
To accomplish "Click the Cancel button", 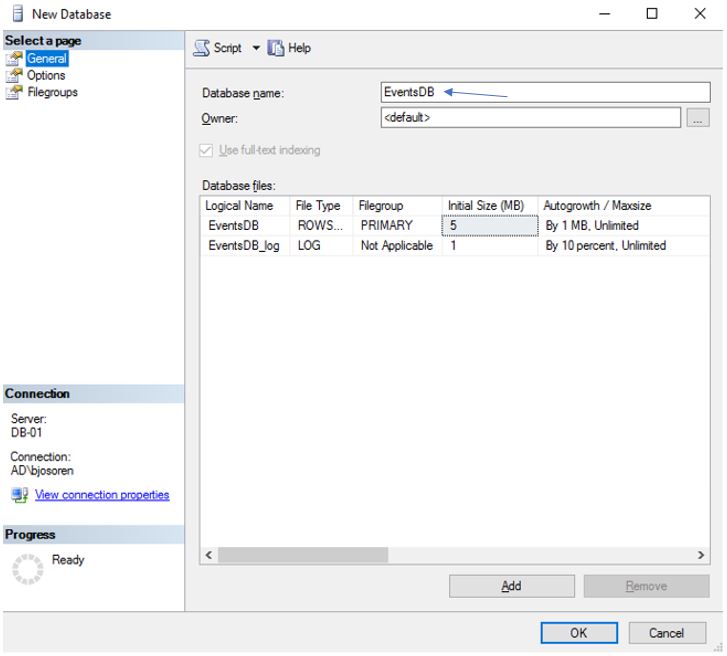I will (666, 633).
